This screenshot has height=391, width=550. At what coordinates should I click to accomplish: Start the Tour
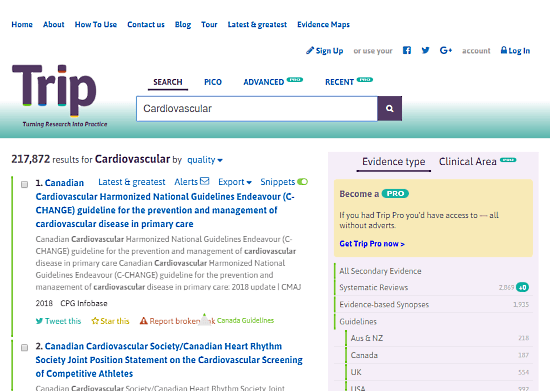point(209,25)
